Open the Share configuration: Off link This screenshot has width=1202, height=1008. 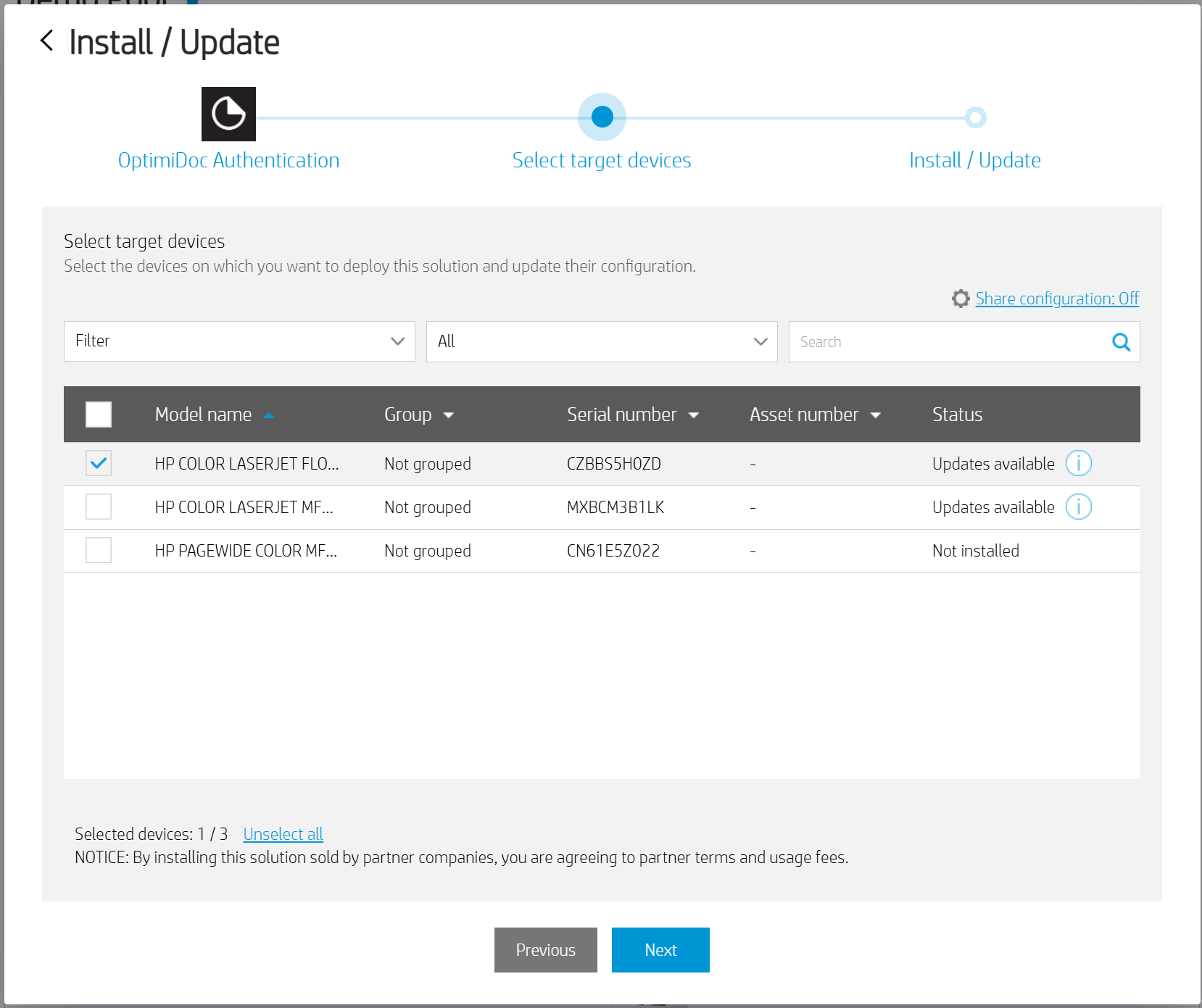click(x=1056, y=299)
